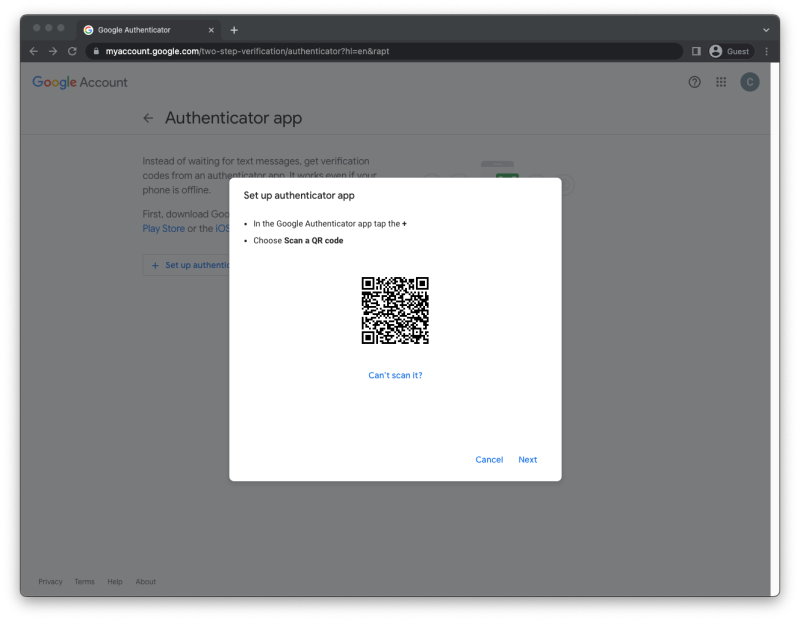The image size is (800, 621).
Task: View site info via the lock icon
Action: (x=96, y=51)
